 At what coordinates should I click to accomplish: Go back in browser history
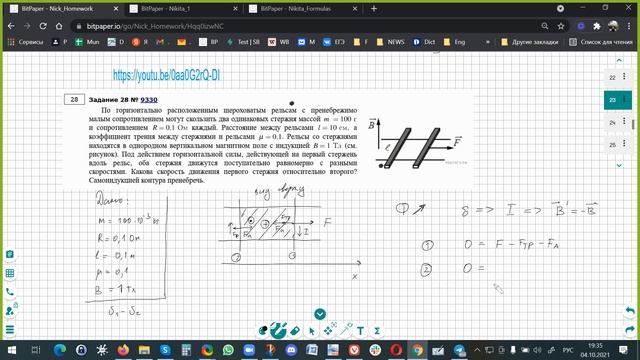coord(11,26)
